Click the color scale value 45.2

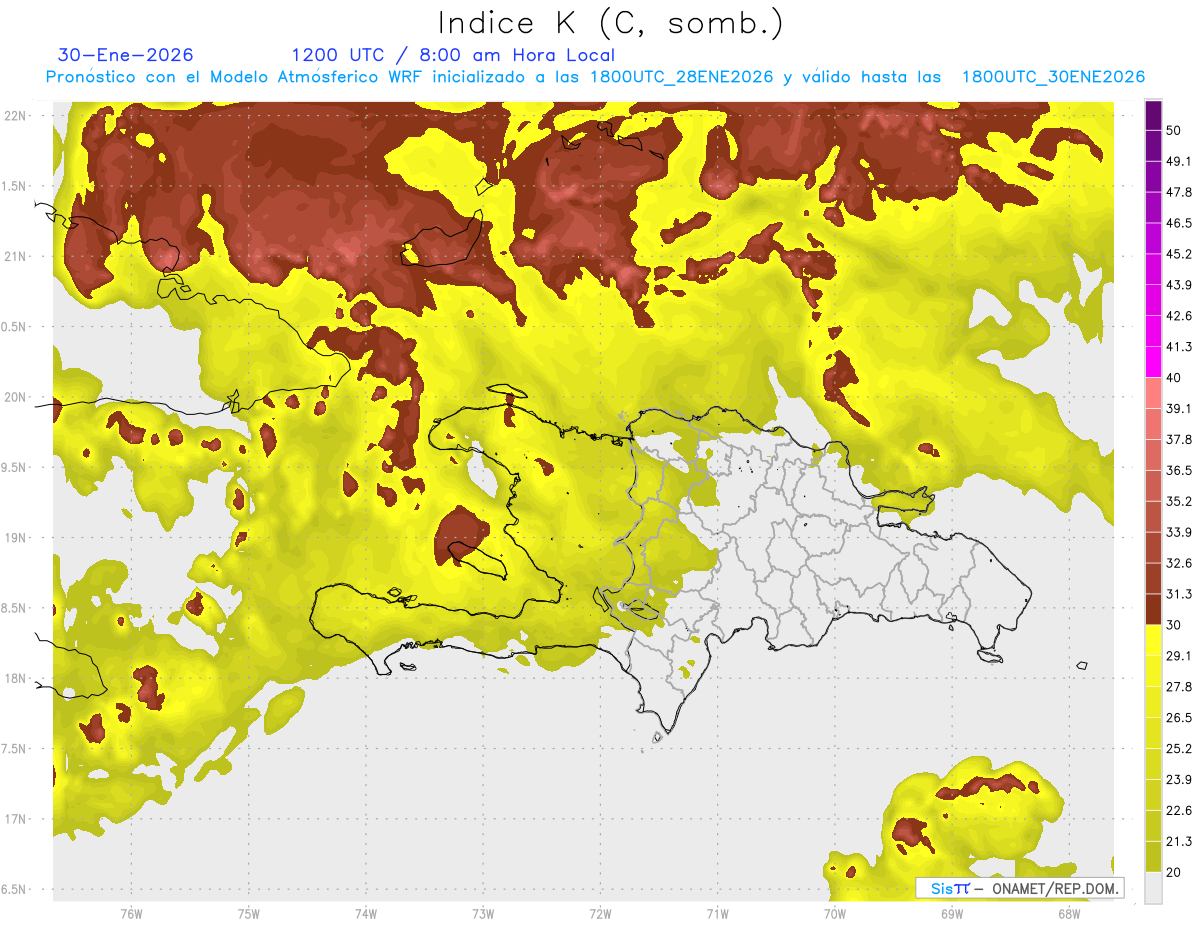(x=1179, y=254)
